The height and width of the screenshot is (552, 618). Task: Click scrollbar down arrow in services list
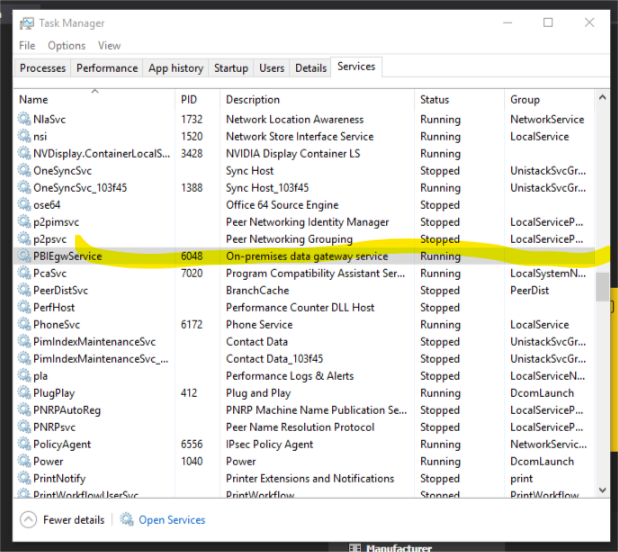pos(602,490)
